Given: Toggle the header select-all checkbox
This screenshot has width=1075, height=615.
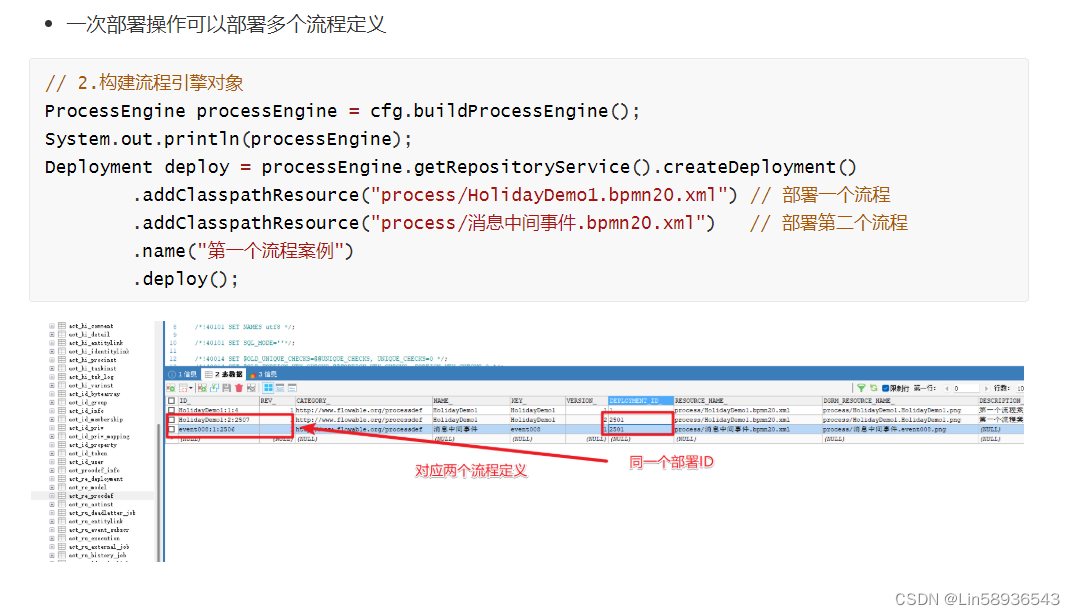Looking at the screenshot, I should 171,400.
